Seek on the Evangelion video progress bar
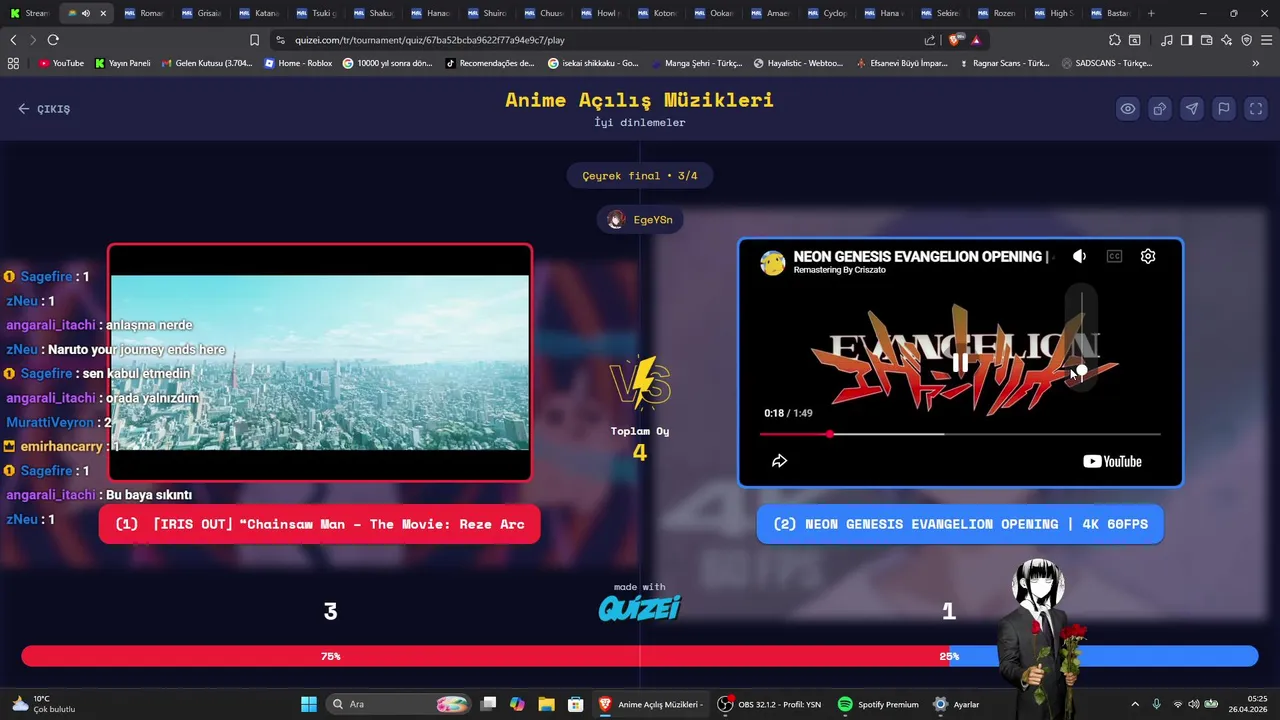 [x=960, y=434]
